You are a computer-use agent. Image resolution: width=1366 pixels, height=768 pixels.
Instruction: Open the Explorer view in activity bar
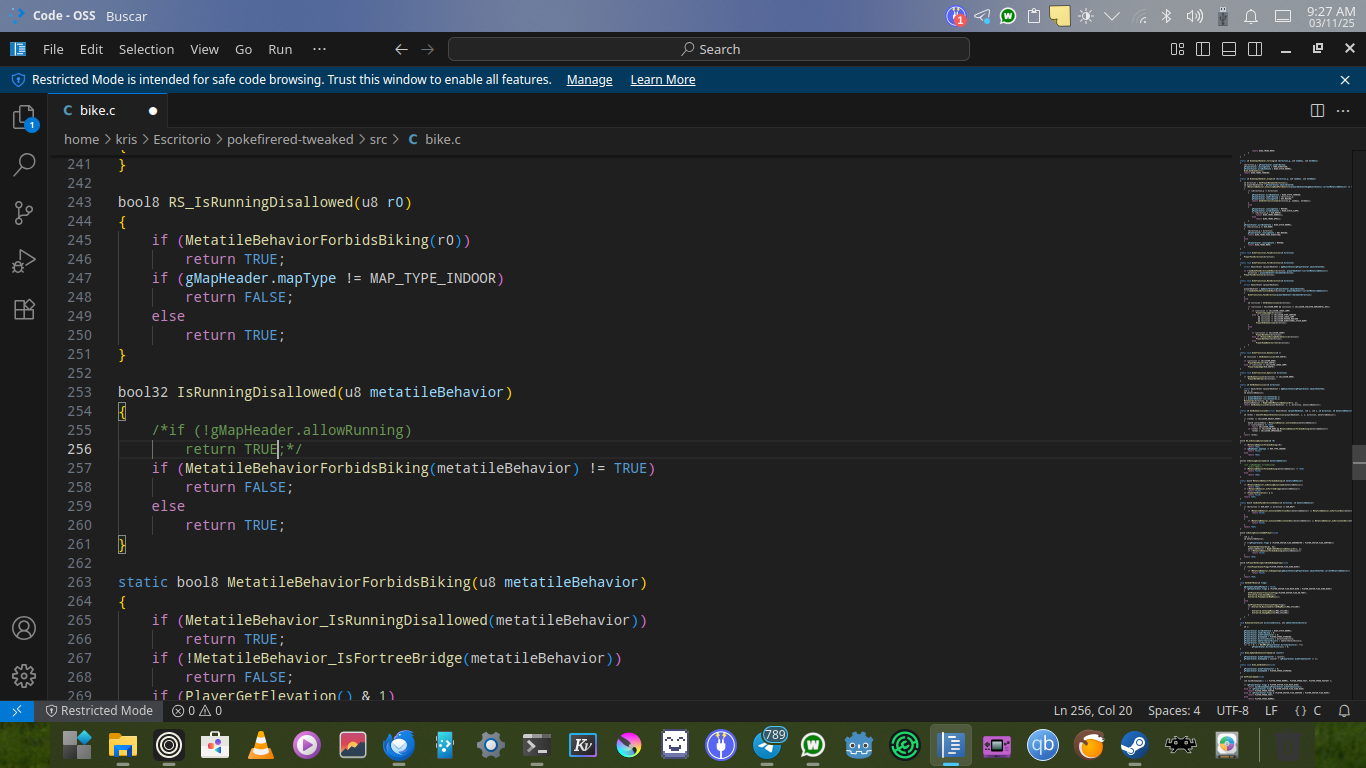(24, 118)
